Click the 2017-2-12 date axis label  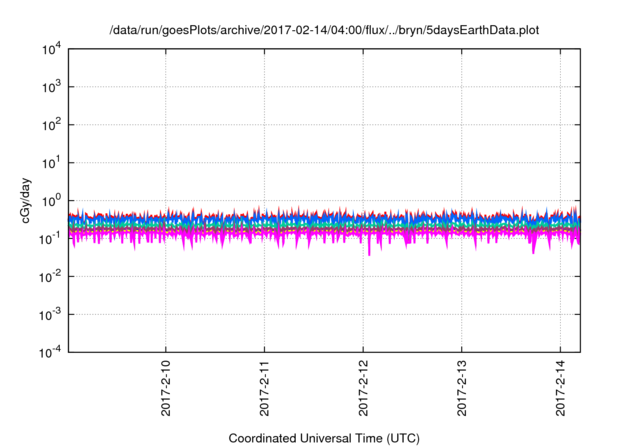click(x=363, y=388)
